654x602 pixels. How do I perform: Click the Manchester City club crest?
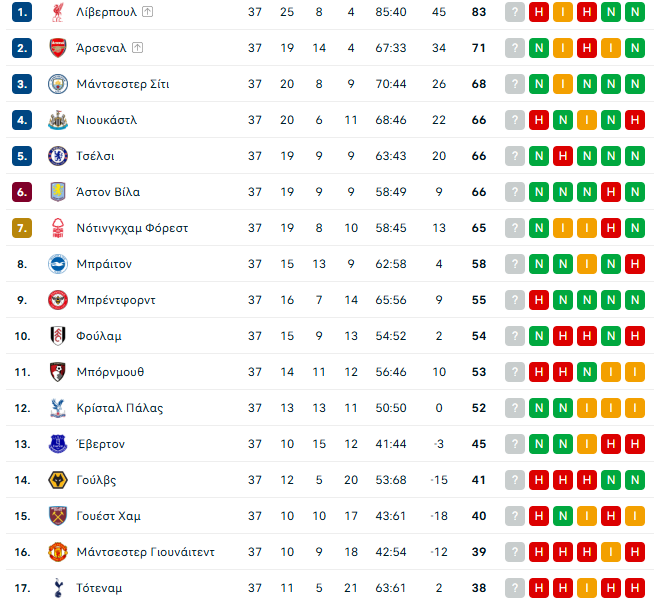point(58,84)
